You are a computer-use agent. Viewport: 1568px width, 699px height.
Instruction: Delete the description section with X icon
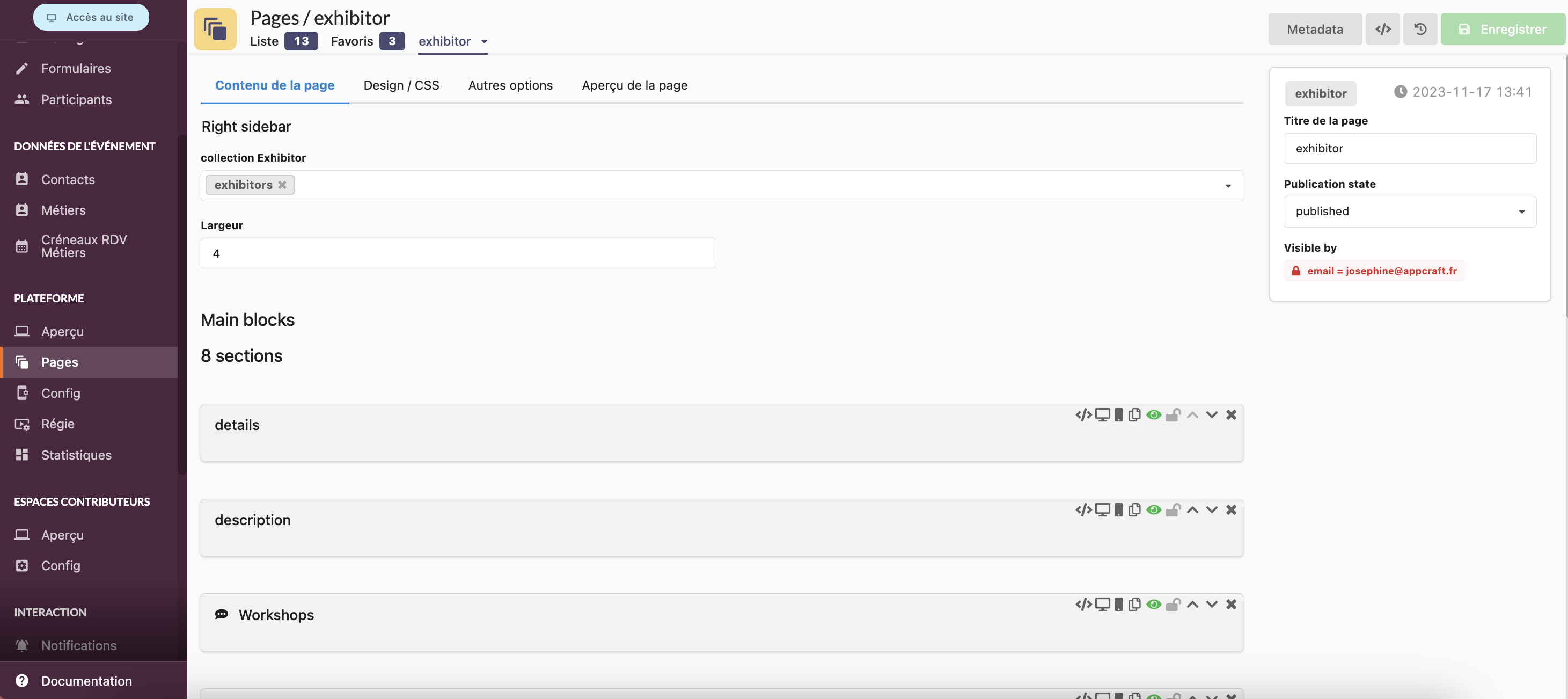click(x=1231, y=509)
